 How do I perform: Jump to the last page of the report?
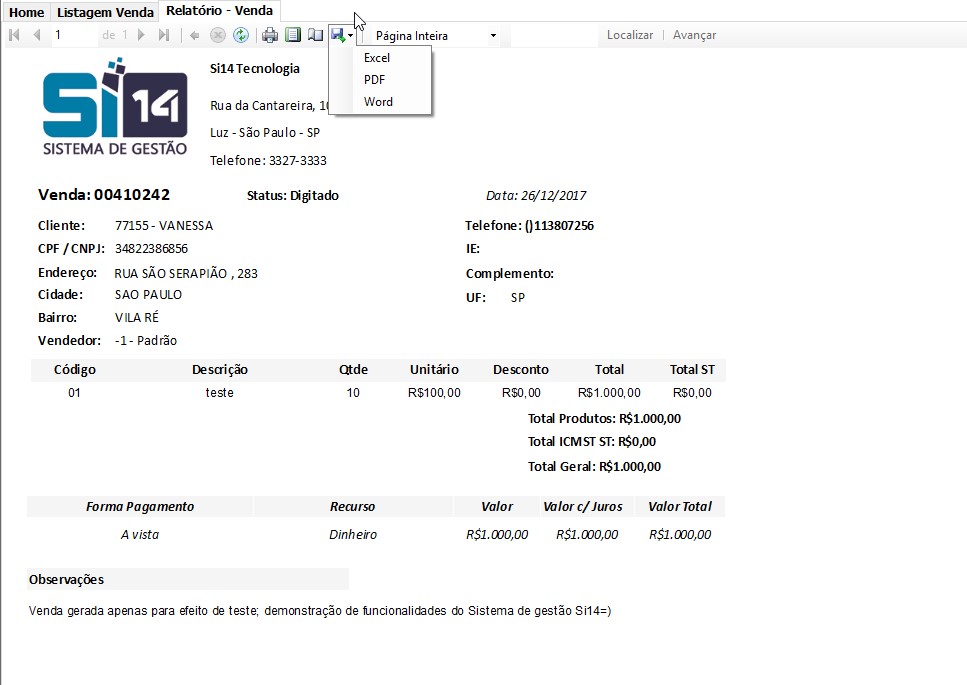click(164, 35)
